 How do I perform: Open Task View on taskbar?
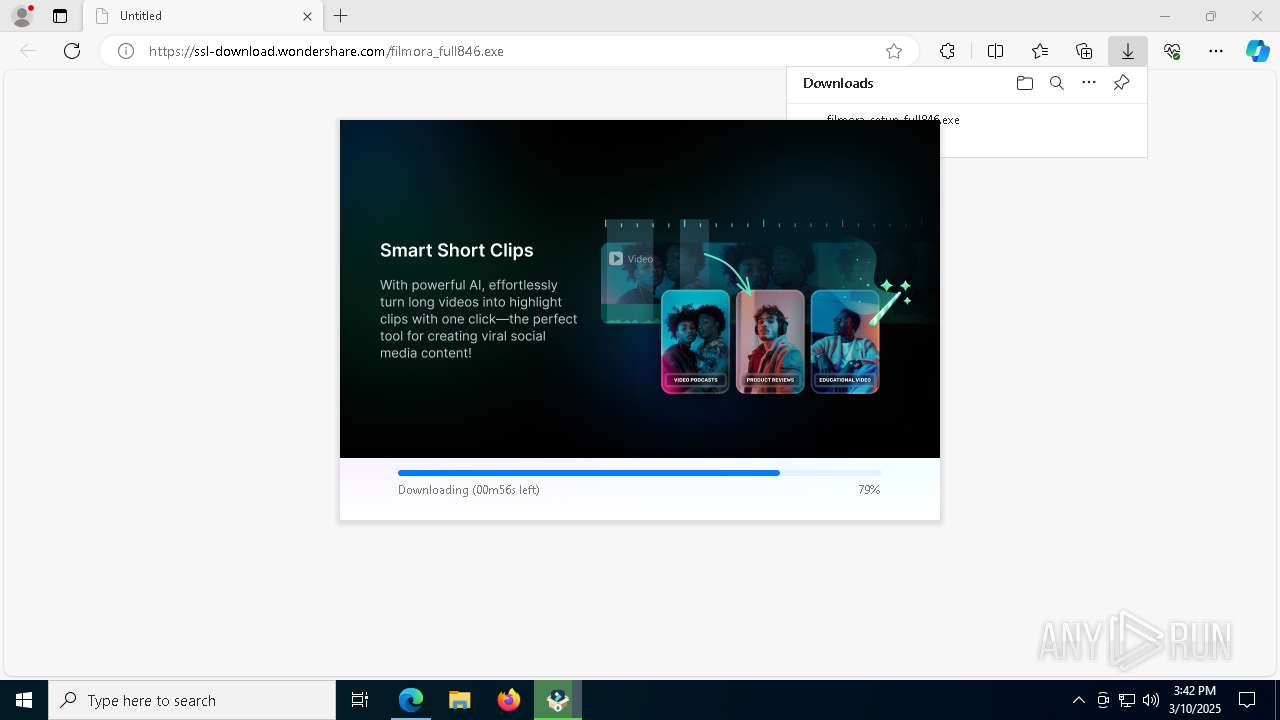point(360,700)
